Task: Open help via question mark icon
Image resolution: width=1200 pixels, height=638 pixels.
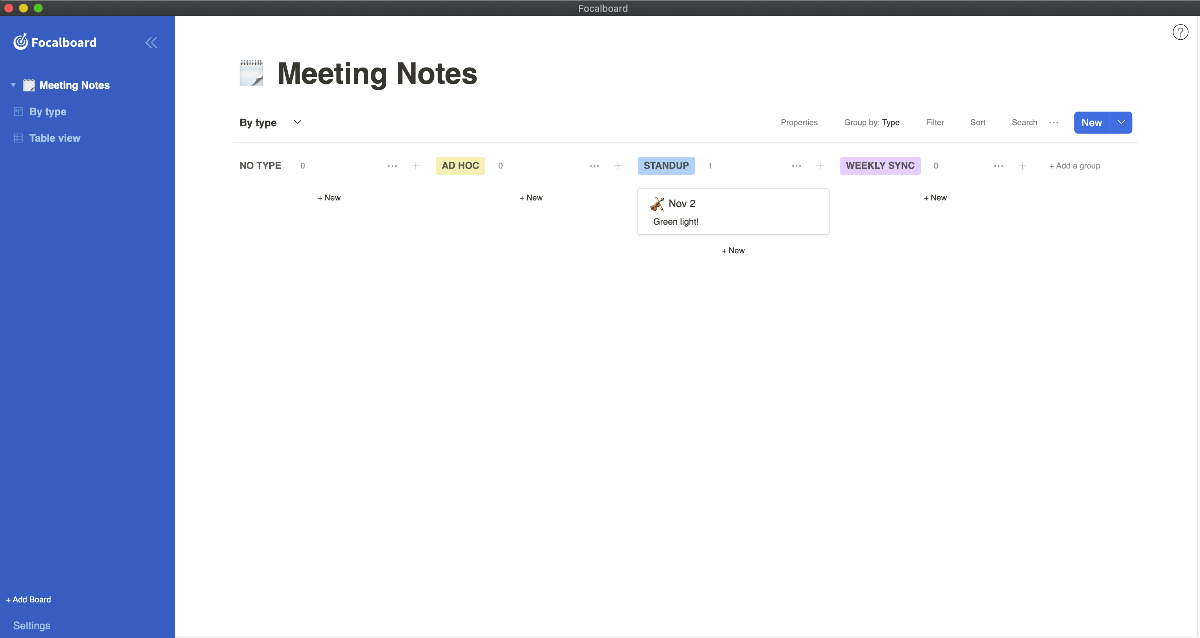Action: pyautogui.click(x=1180, y=32)
